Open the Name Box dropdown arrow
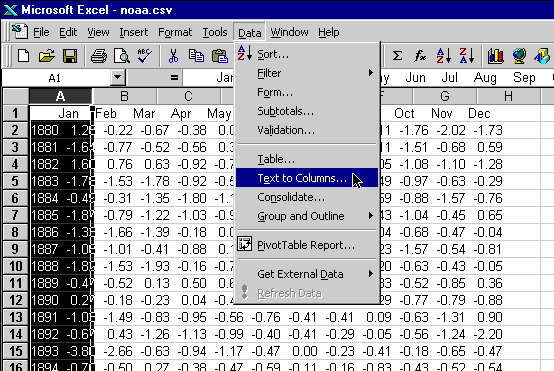This screenshot has height=371, width=554. 118,77
